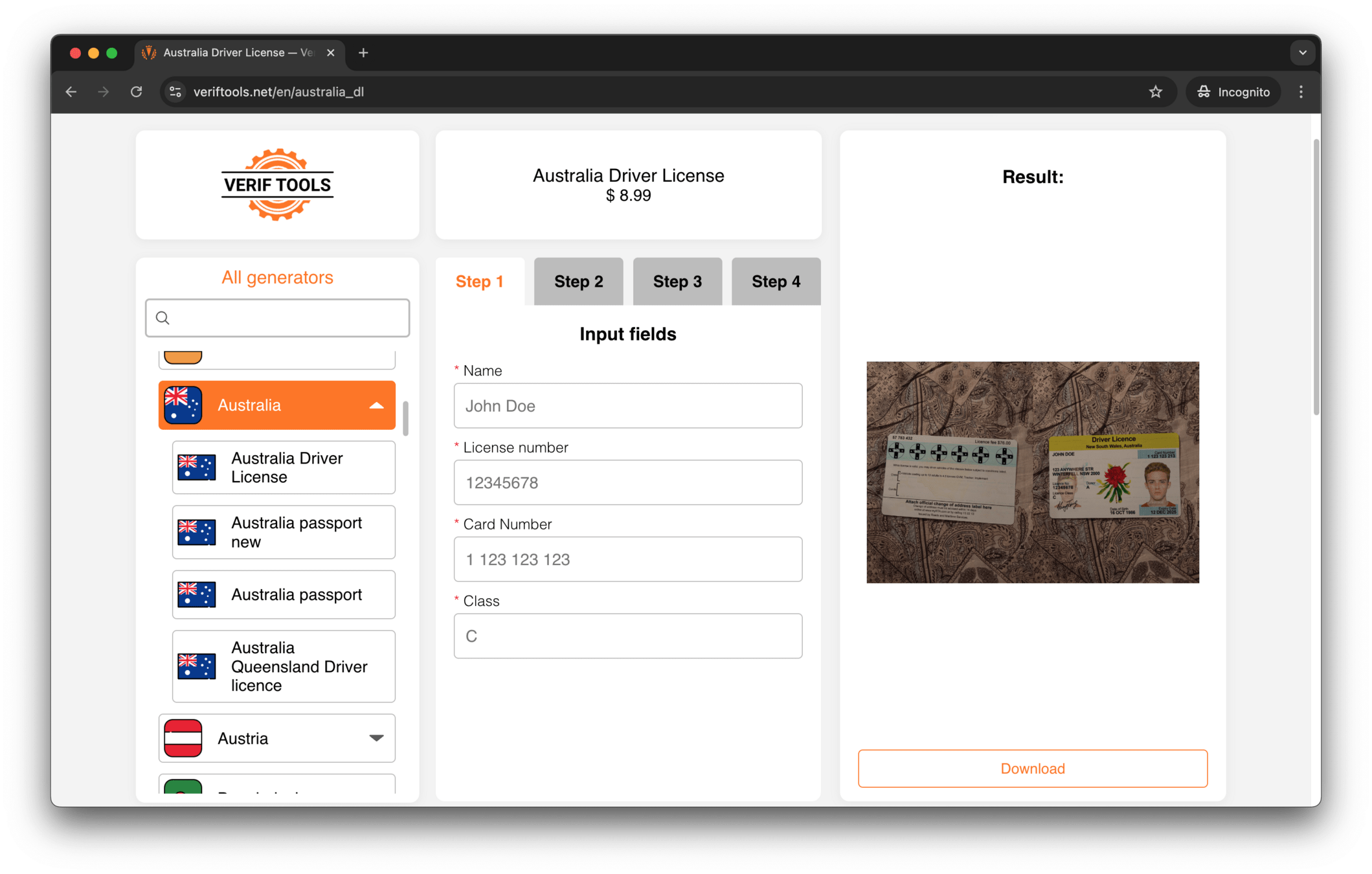This screenshot has width=1372, height=874.
Task: Open the tab search dropdown arrow
Action: click(x=1302, y=53)
